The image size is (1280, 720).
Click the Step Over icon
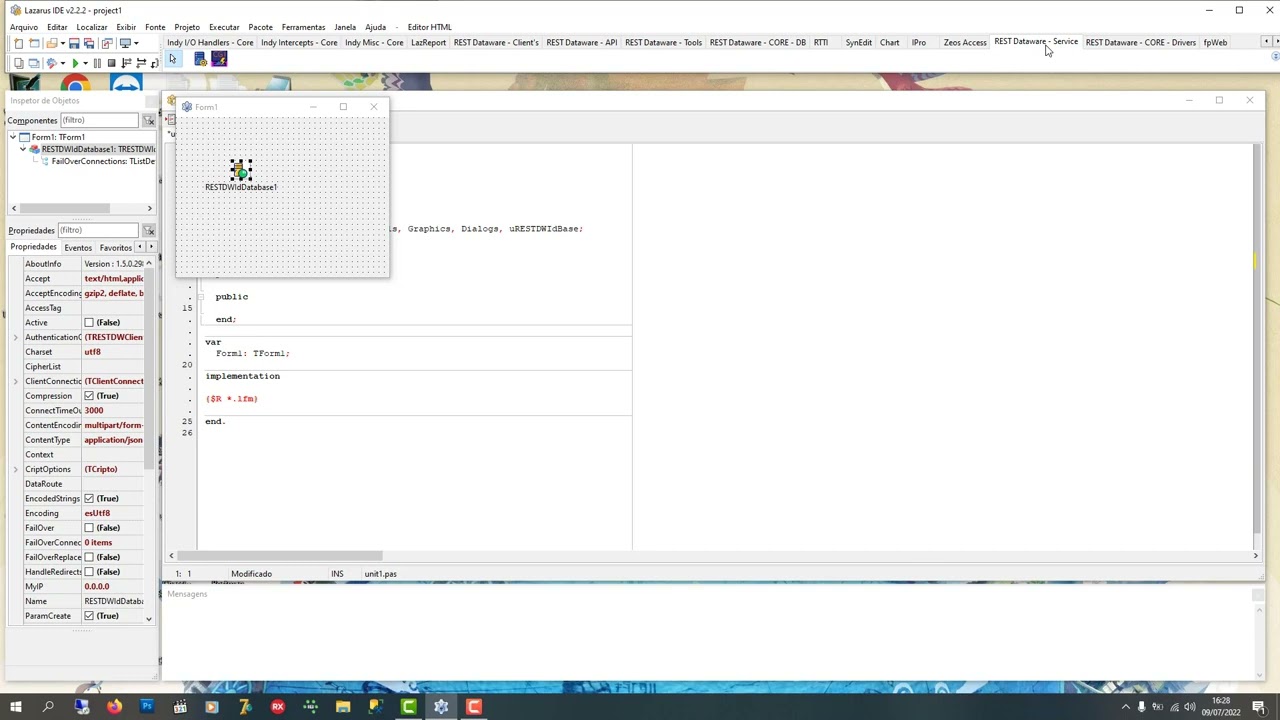tap(141, 63)
